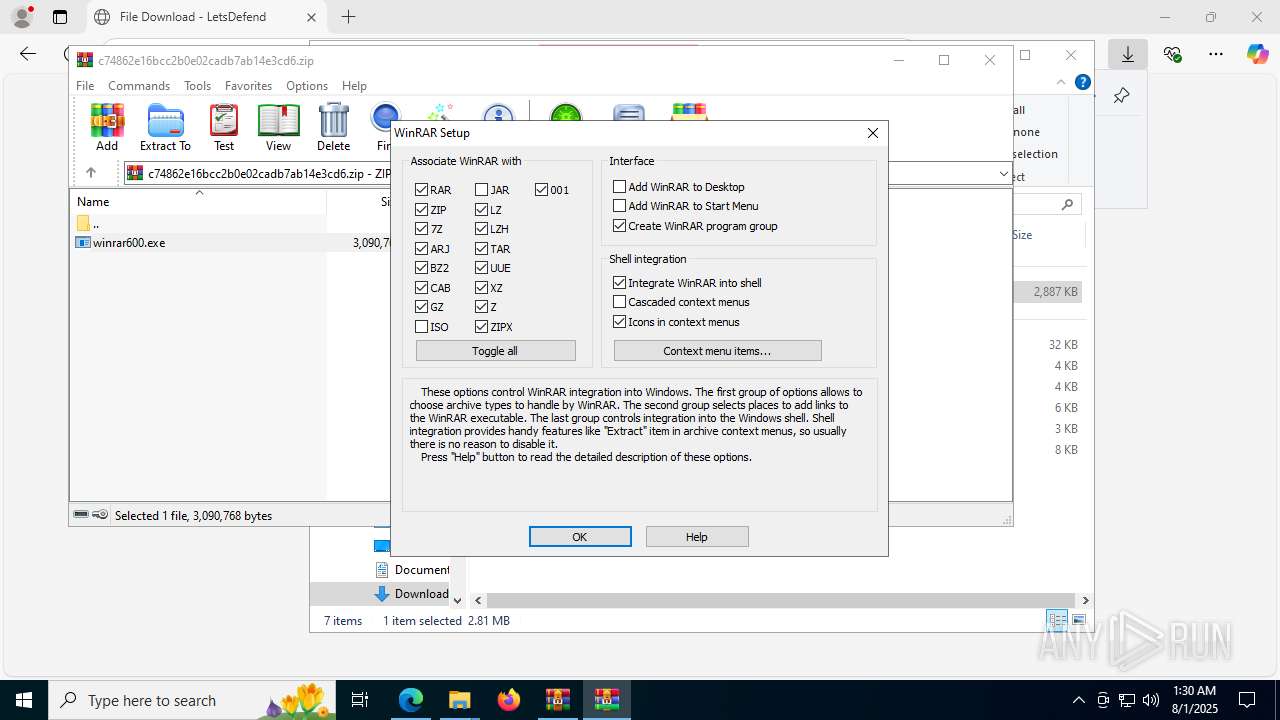This screenshot has width=1280, height=720.
Task: Open Microsoft Edge from taskbar
Action: pyautogui.click(x=410, y=700)
